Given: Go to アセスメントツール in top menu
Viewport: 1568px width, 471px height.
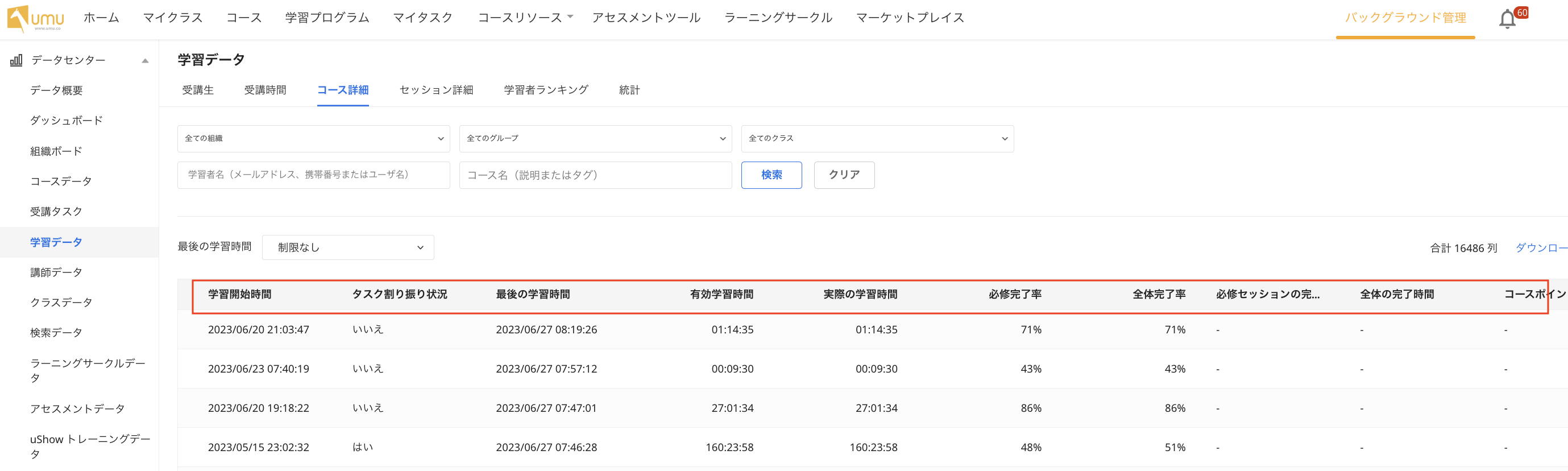Looking at the screenshot, I should (646, 18).
